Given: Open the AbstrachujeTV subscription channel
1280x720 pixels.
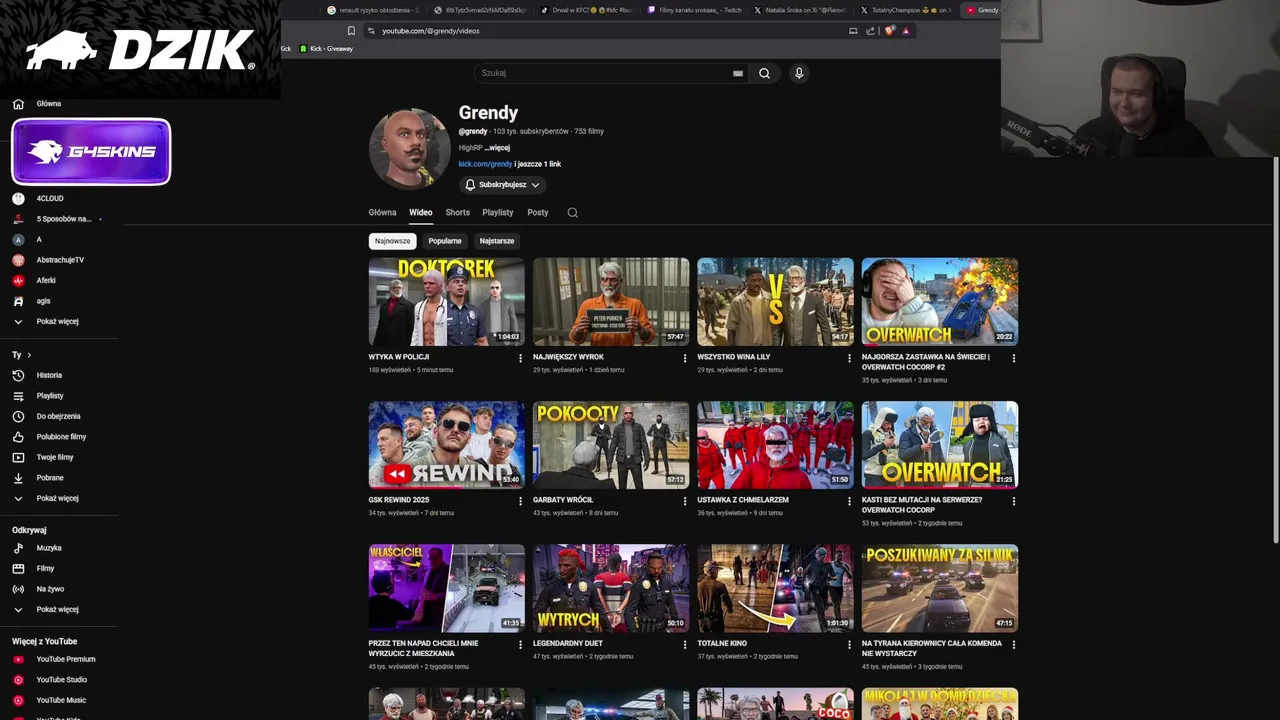Looking at the screenshot, I should coord(60,260).
